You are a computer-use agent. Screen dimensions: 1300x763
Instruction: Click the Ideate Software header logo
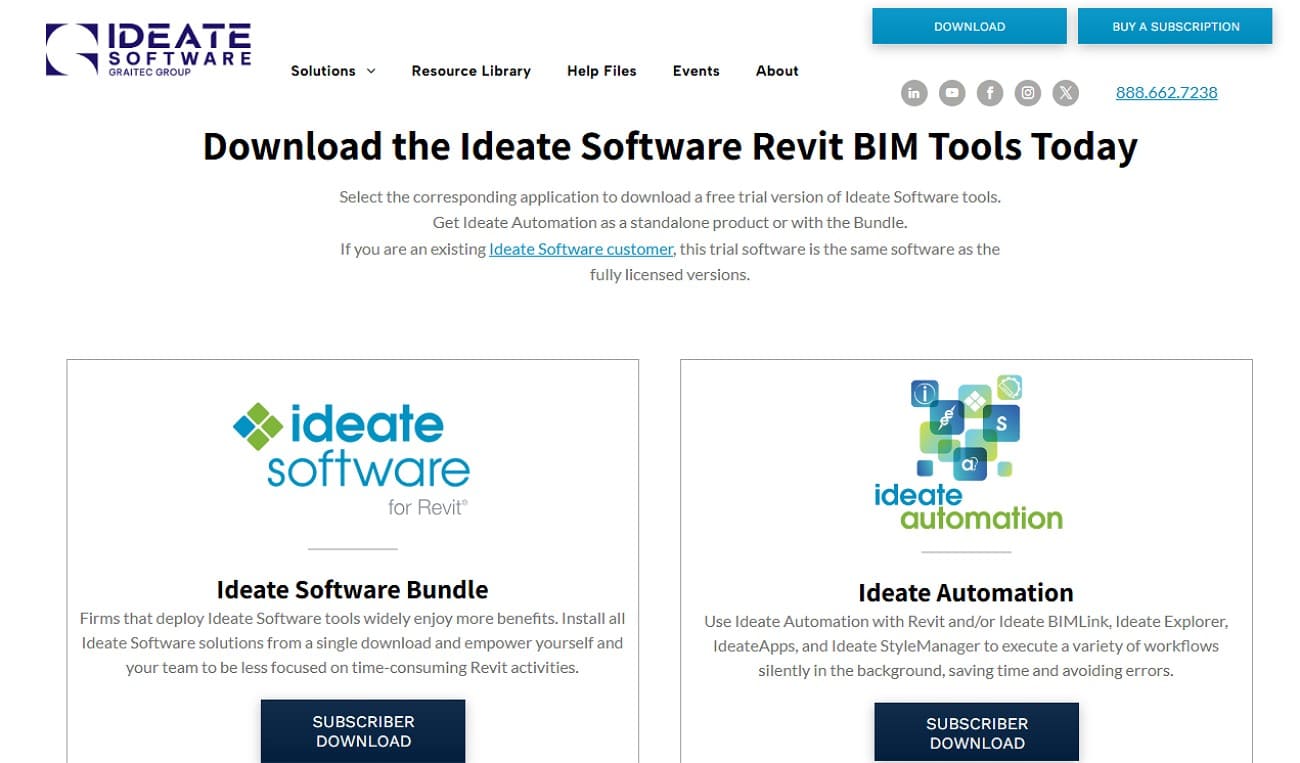coord(149,49)
